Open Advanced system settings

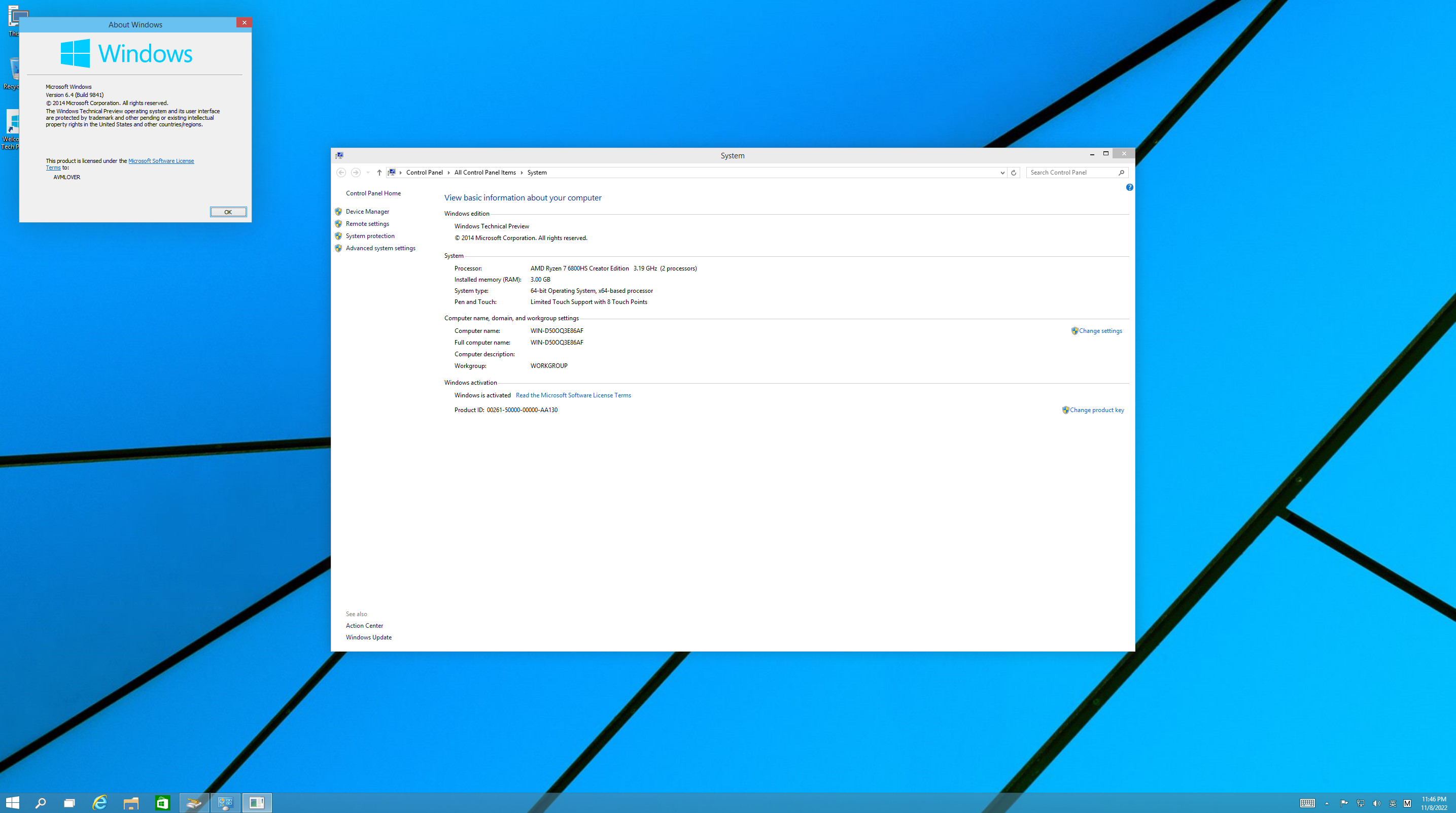[x=380, y=248]
